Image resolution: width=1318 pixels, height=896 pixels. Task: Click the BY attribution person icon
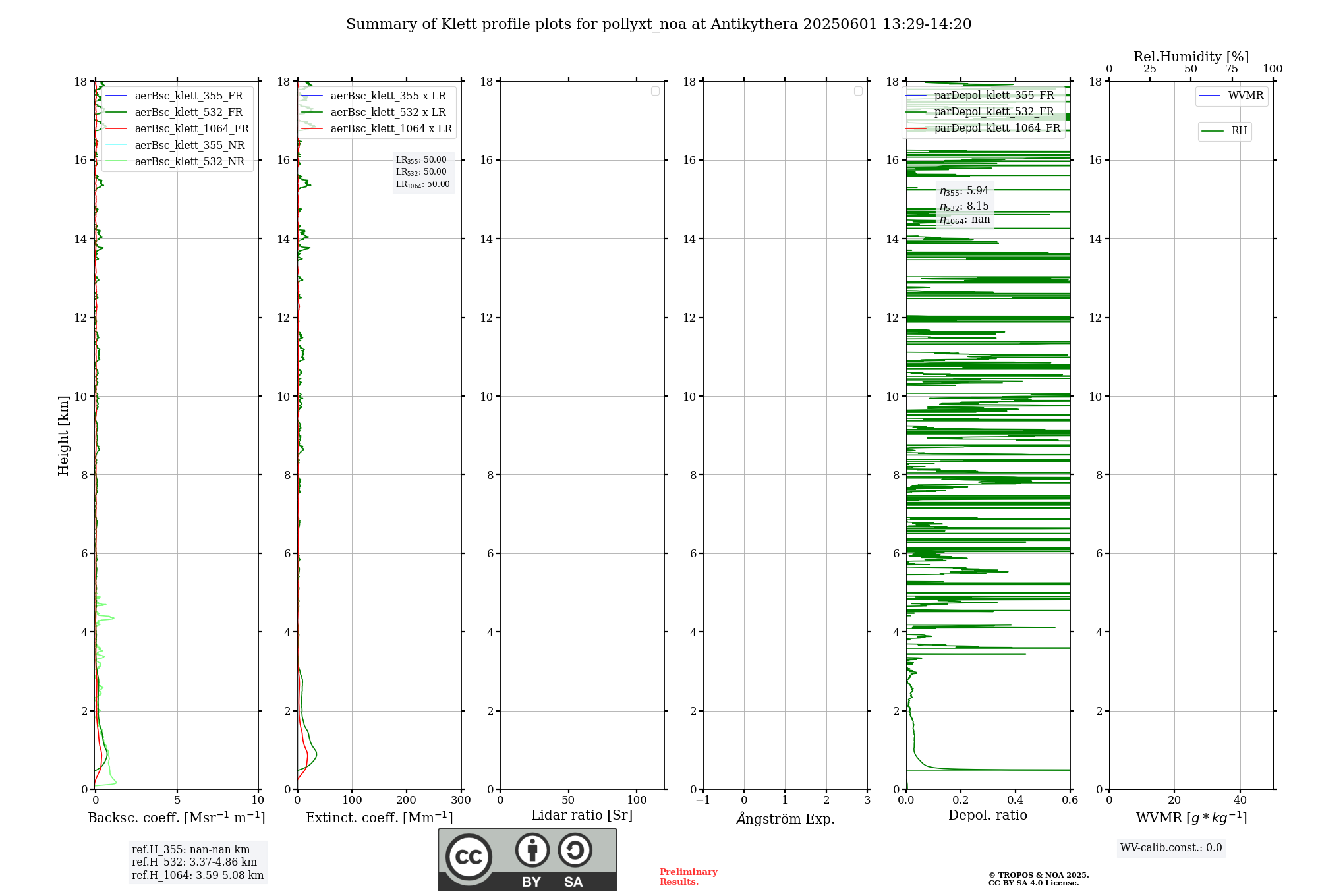point(532,850)
